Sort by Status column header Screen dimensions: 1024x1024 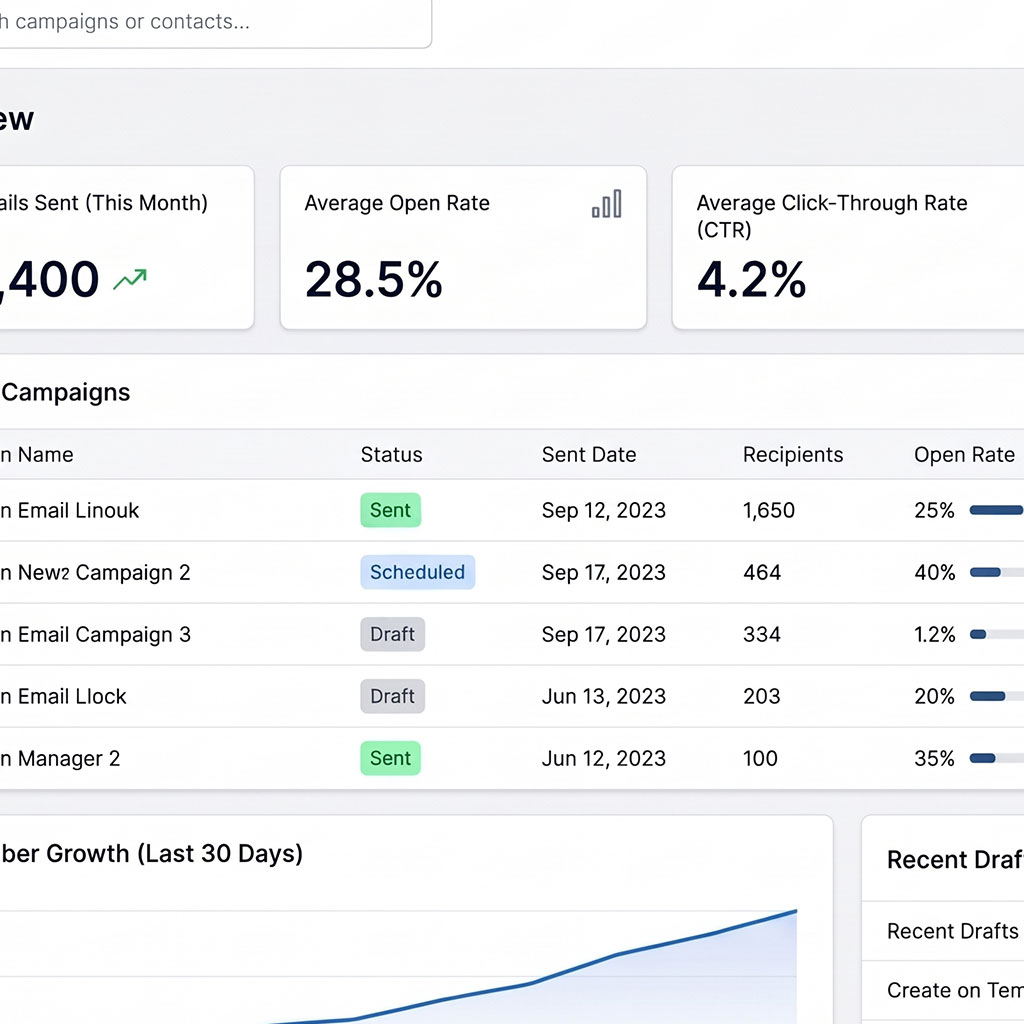coord(391,455)
